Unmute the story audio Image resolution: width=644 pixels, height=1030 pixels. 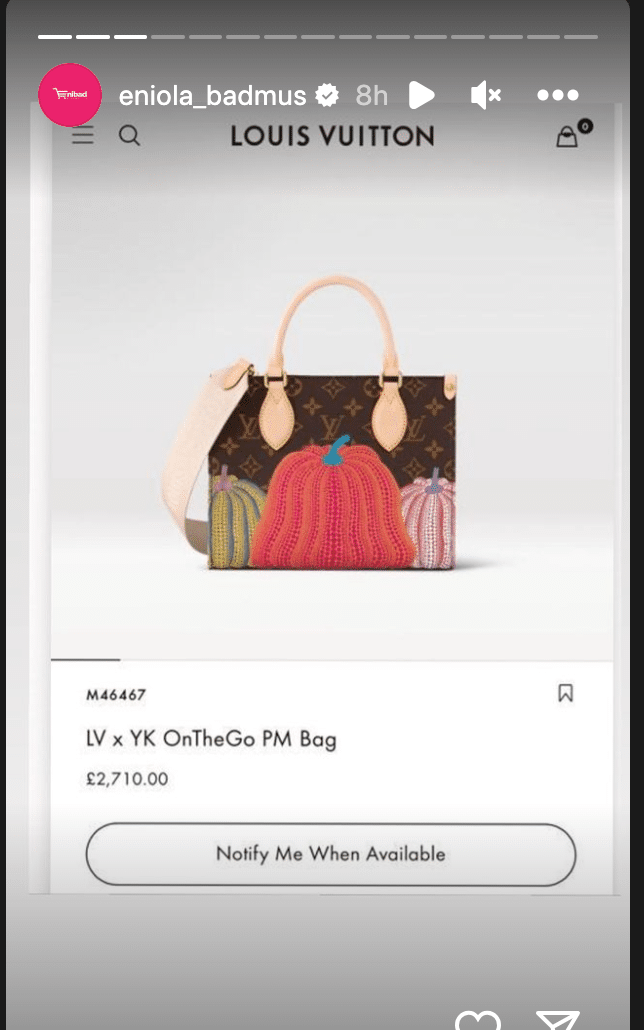tap(486, 96)
